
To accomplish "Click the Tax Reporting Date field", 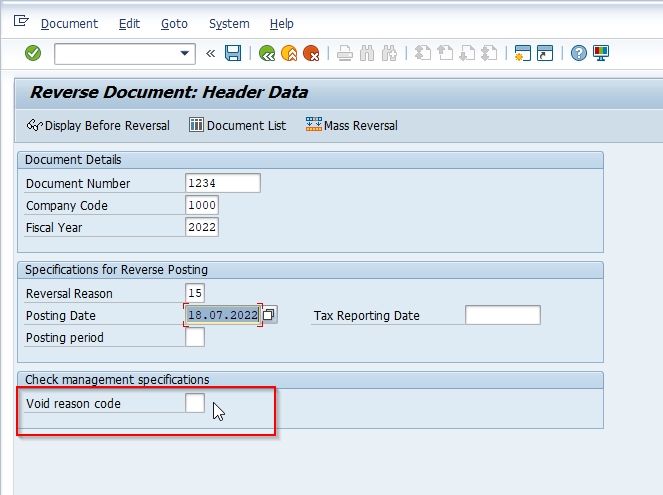I will tap(502, 315).
